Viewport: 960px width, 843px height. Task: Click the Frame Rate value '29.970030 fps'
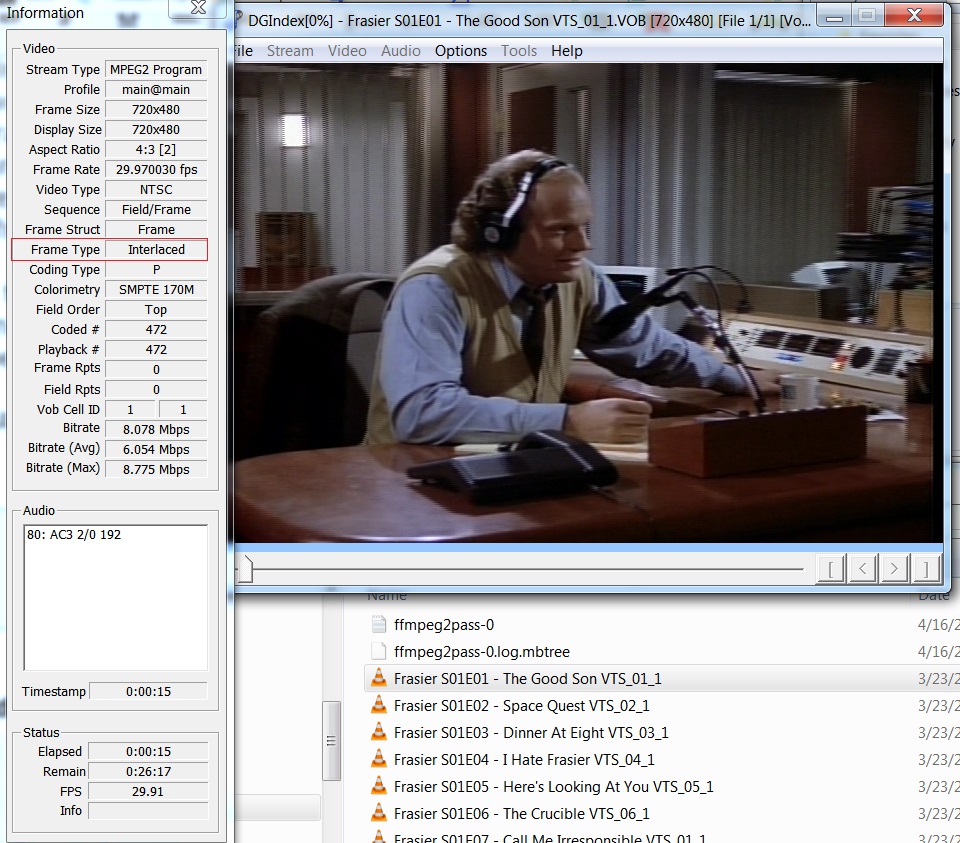[x=156, y=170]
